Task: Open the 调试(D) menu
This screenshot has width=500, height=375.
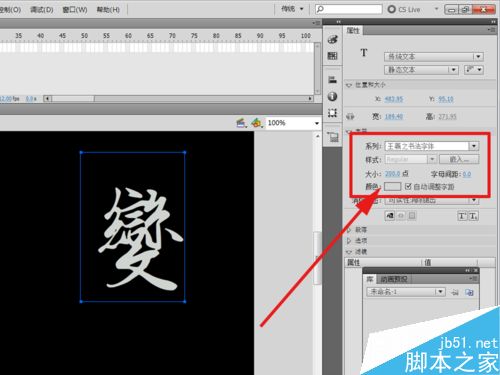Action: point(42,9)
